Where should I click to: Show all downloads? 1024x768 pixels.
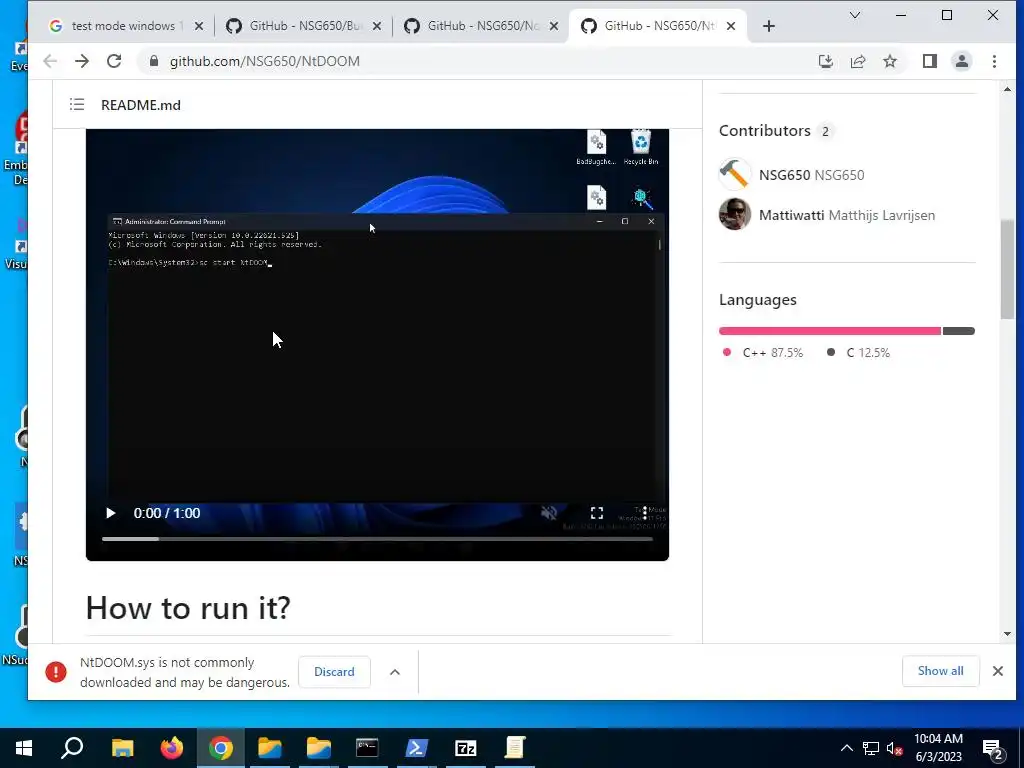pos(940,671)
